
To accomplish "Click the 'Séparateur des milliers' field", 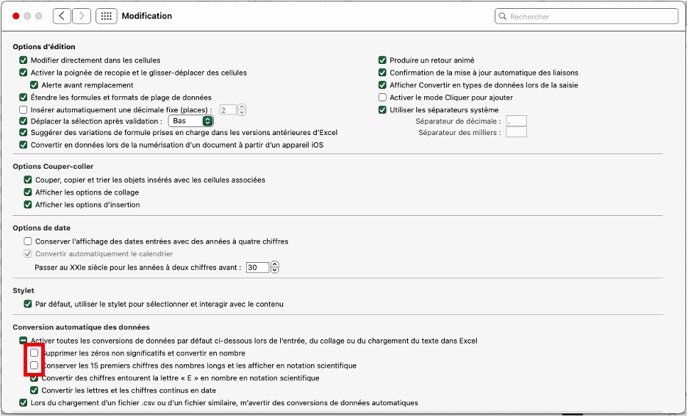I will click(516, 132).
